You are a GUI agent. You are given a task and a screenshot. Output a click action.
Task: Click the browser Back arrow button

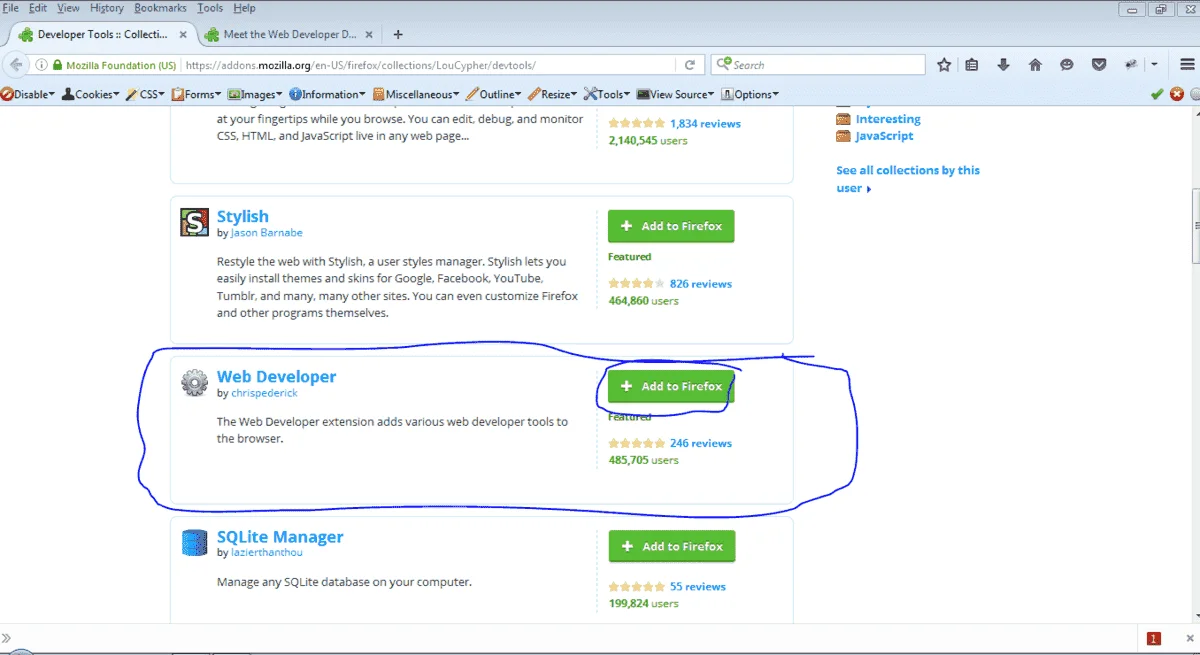tap(16, 65)
